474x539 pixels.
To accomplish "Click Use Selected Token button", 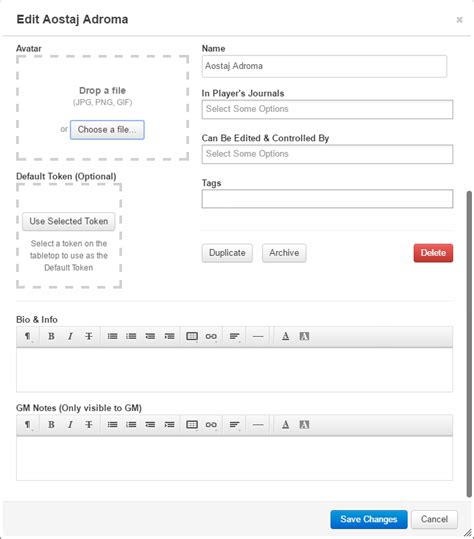I will pos(69,221).
